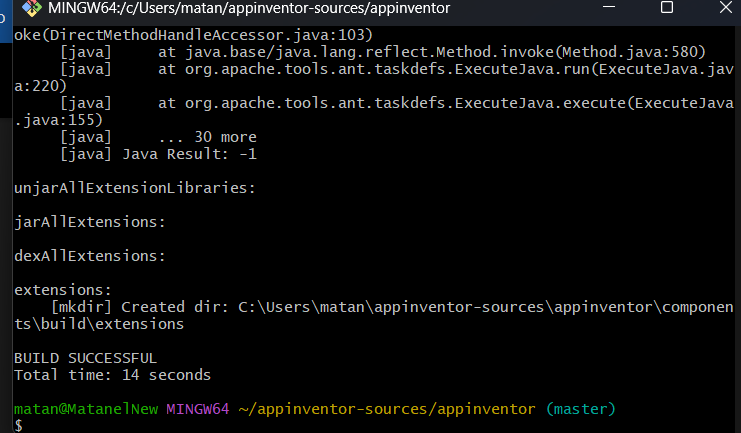Place cursor at the $ prompt line
Screen dimensions: 741x433
30,426
